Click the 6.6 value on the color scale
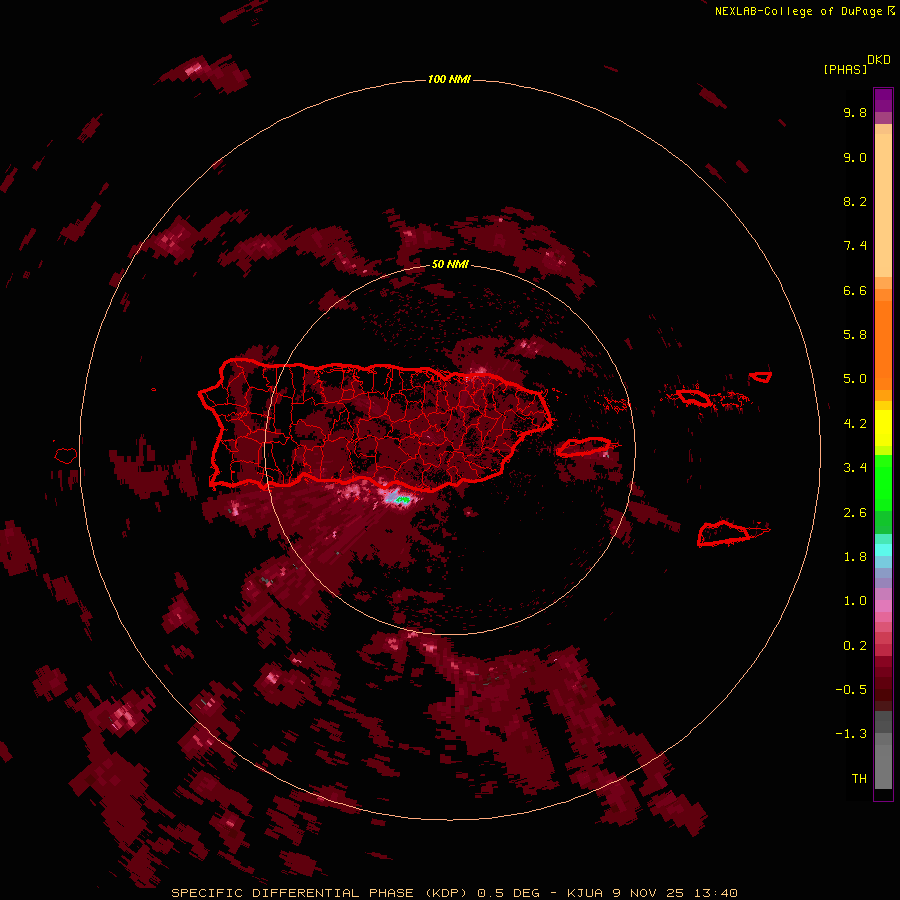This screenshot has width=900, height=900. pyautogui.click(x=855, y=290)
